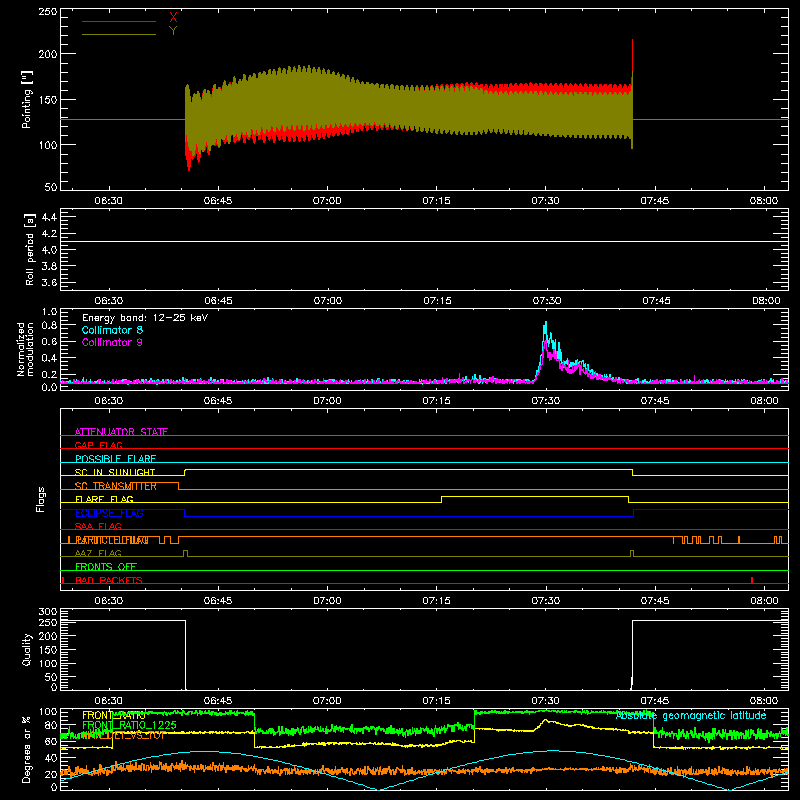Select the Energy band: 12-25 keV label

click(x=145, y=318)
